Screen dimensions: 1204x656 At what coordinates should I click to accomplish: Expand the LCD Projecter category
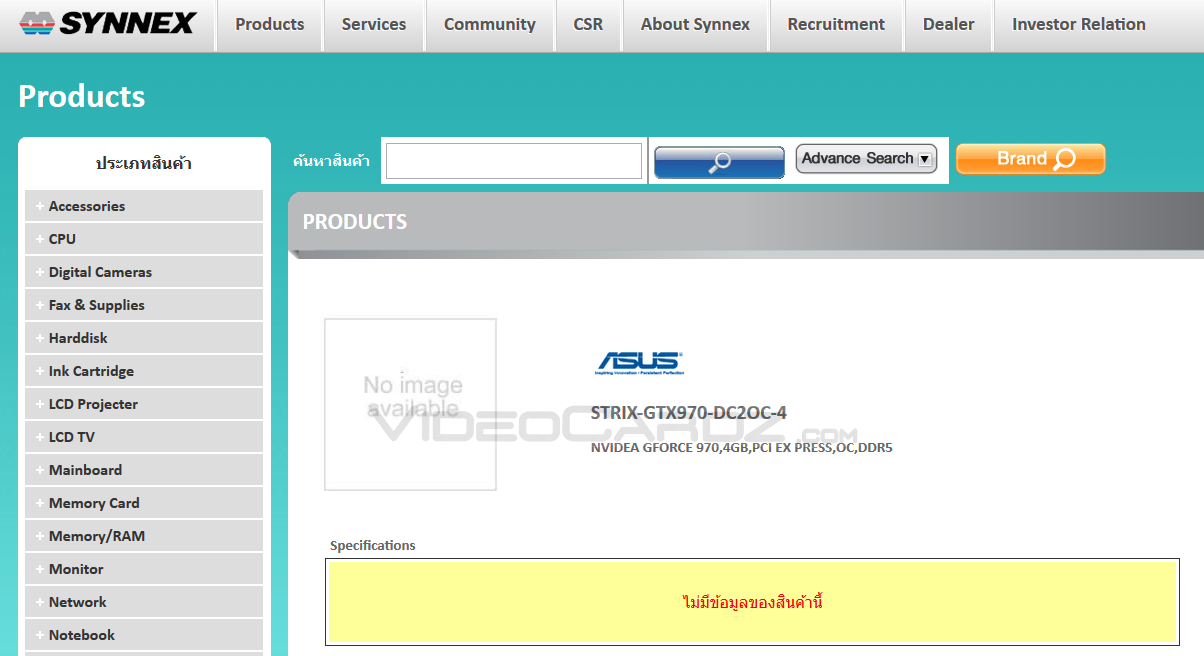pyautogui.click(x=144, y=404)
